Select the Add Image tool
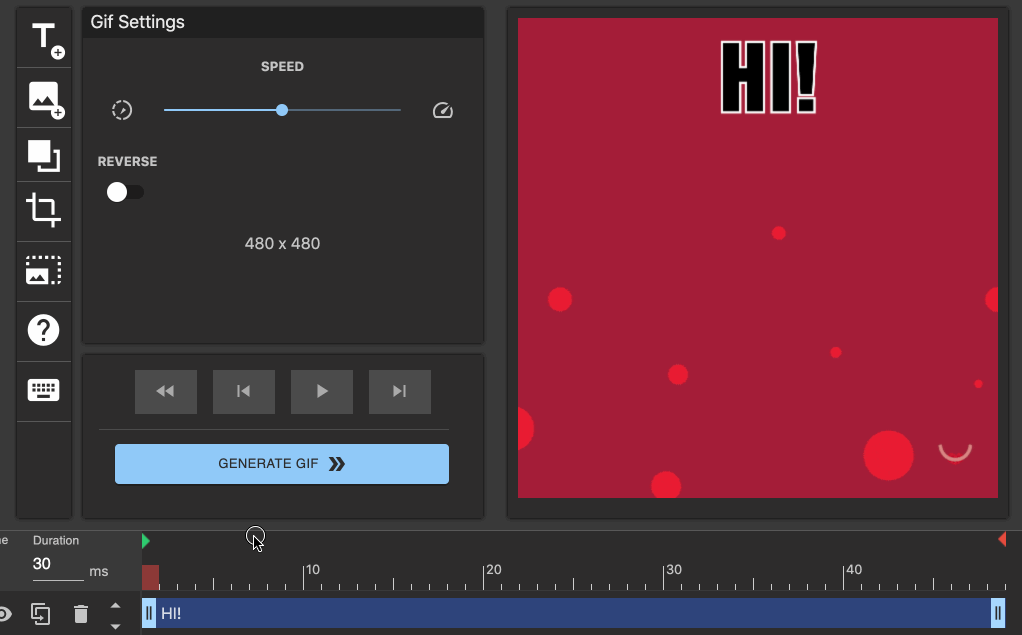1022x635 pixels. click(43, 97)
